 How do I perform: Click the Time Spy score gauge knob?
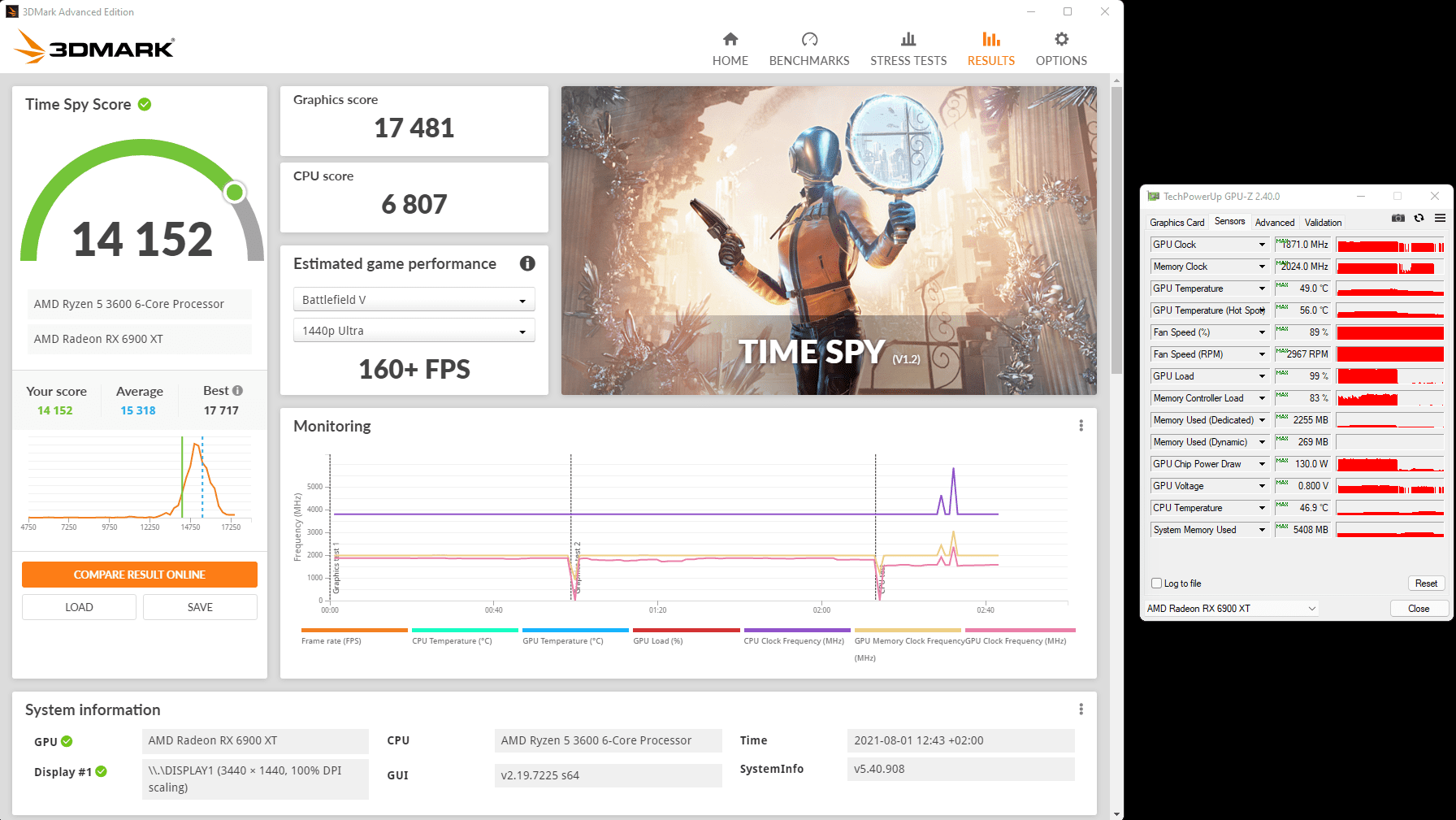pyautogui.click(x=235, y=192)
